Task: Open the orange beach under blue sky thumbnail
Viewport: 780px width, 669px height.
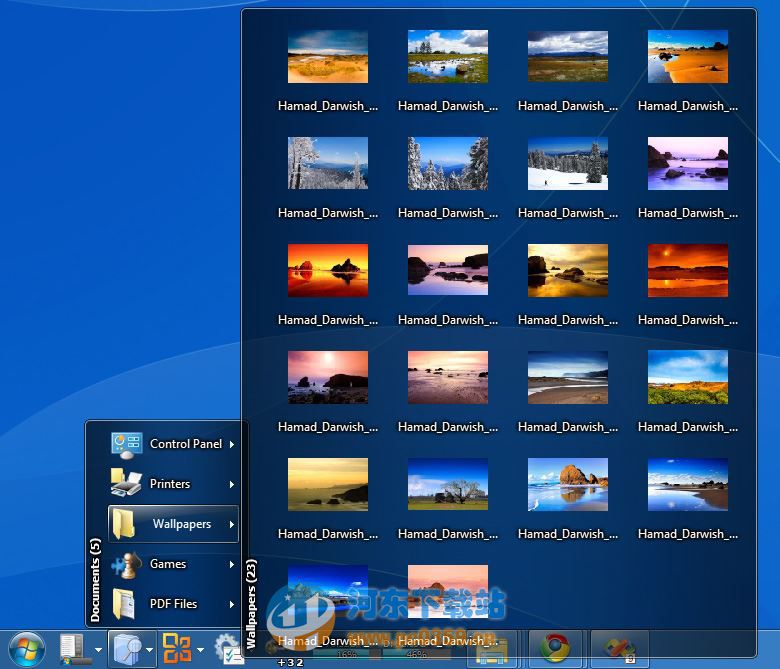Action: tap(687, 57)
